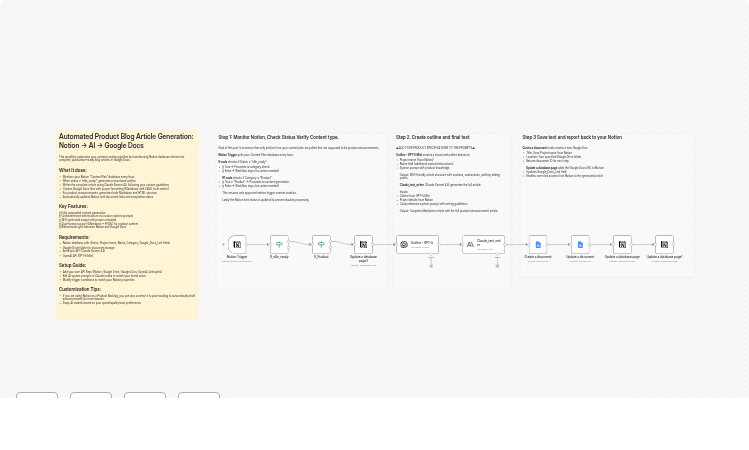Screen dimensions: 749x450
Task: Click the red trigger bolt beside Notion Trigger
Action: (x=223, y=245)
